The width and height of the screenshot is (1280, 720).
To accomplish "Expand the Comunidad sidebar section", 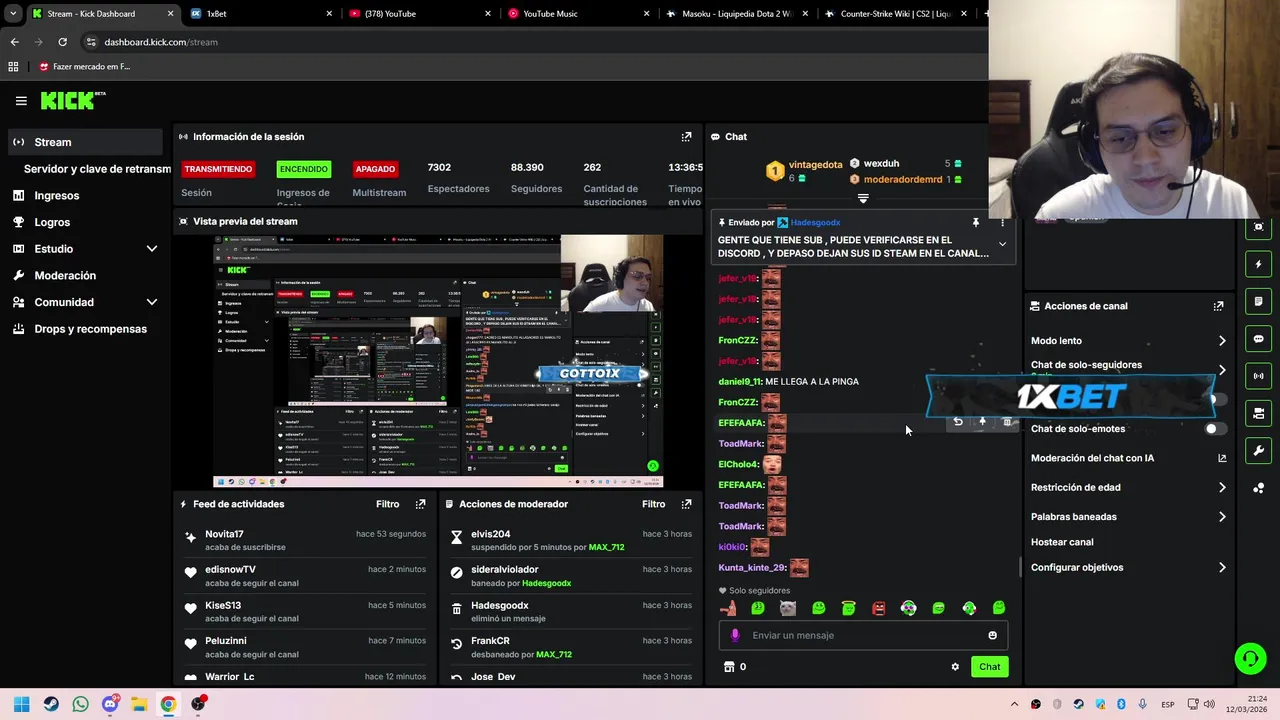I will (x=151, y=302).
